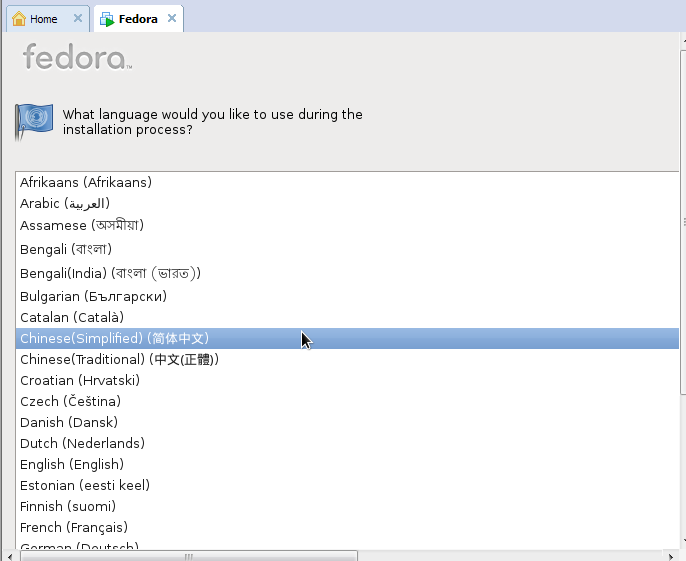Switch to the Fedora tab
The height and width of the screenshot is (561, 686).
(x=138, y=19)
